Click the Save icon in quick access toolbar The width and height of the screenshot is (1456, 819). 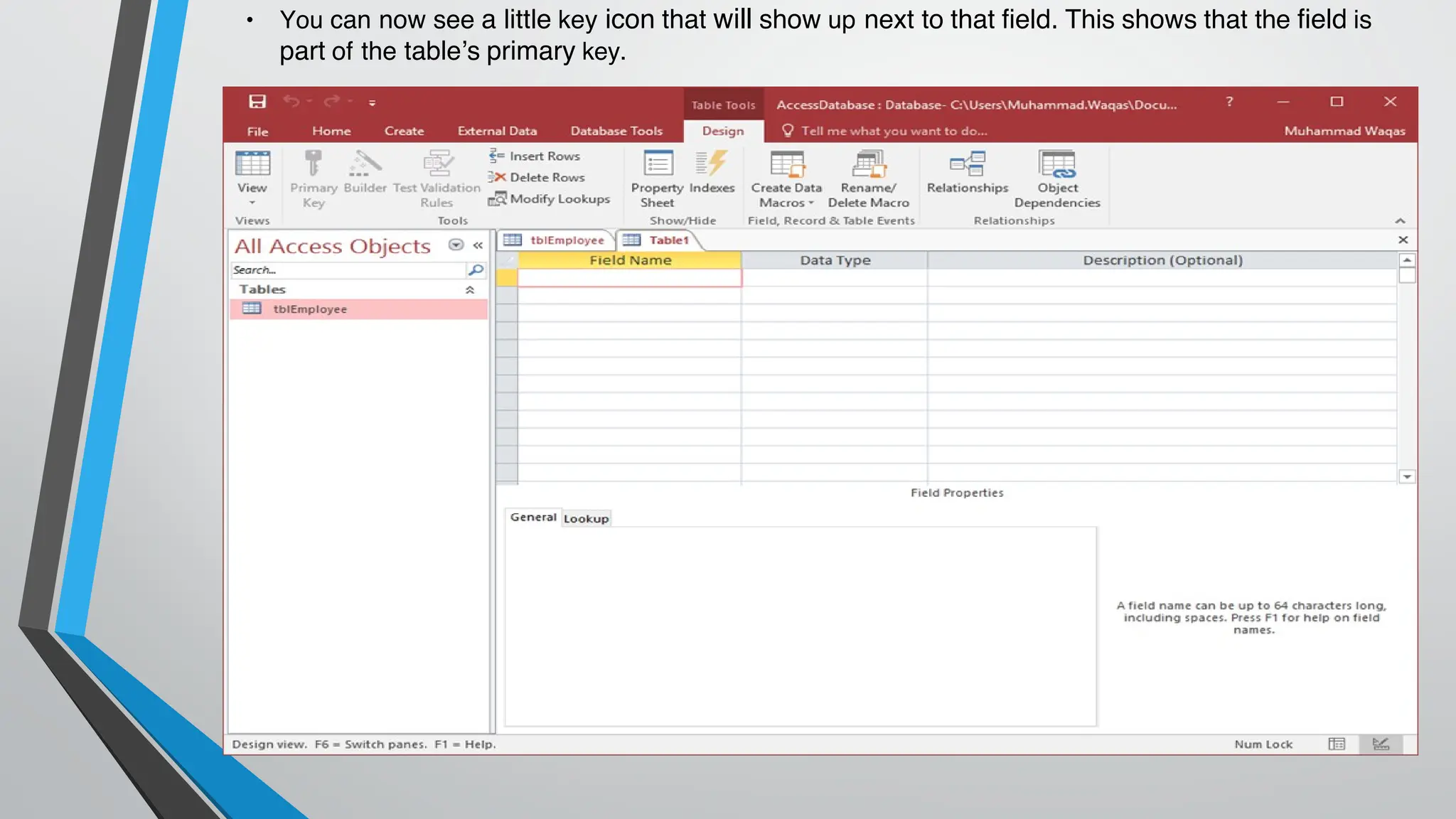tap(257, 102)
